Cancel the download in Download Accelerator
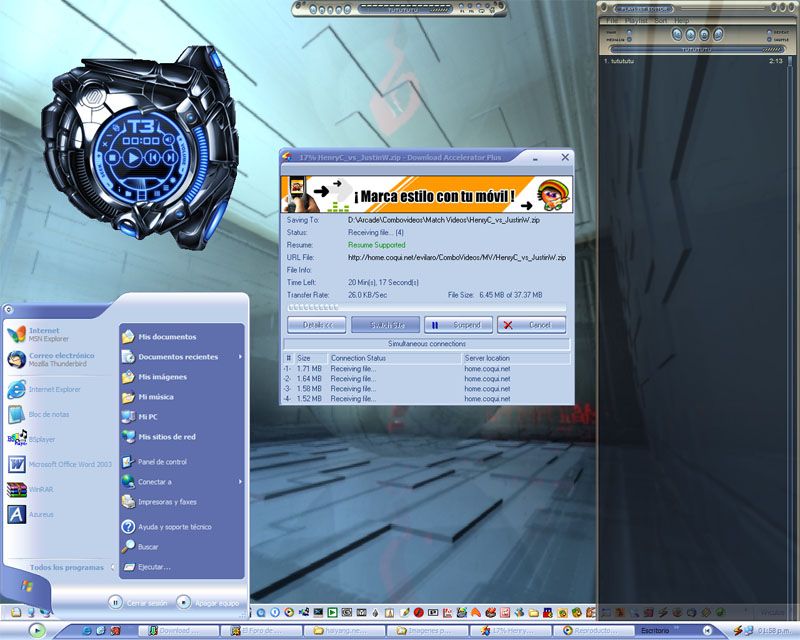Image resolution: width=800 pixels, height=640 pixels. point(532,325)
